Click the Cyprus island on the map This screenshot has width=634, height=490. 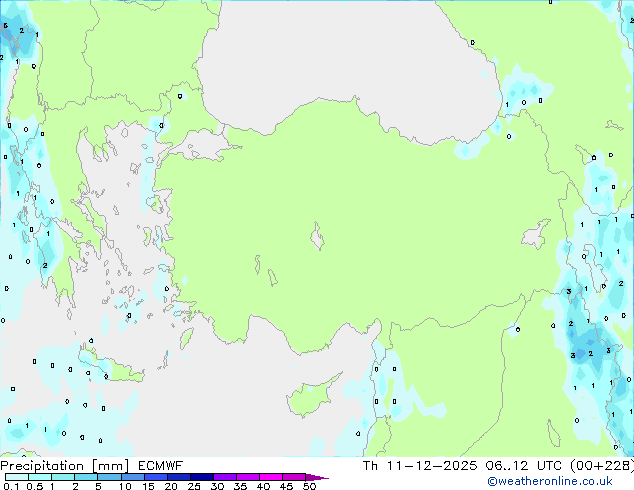(309, 397)
